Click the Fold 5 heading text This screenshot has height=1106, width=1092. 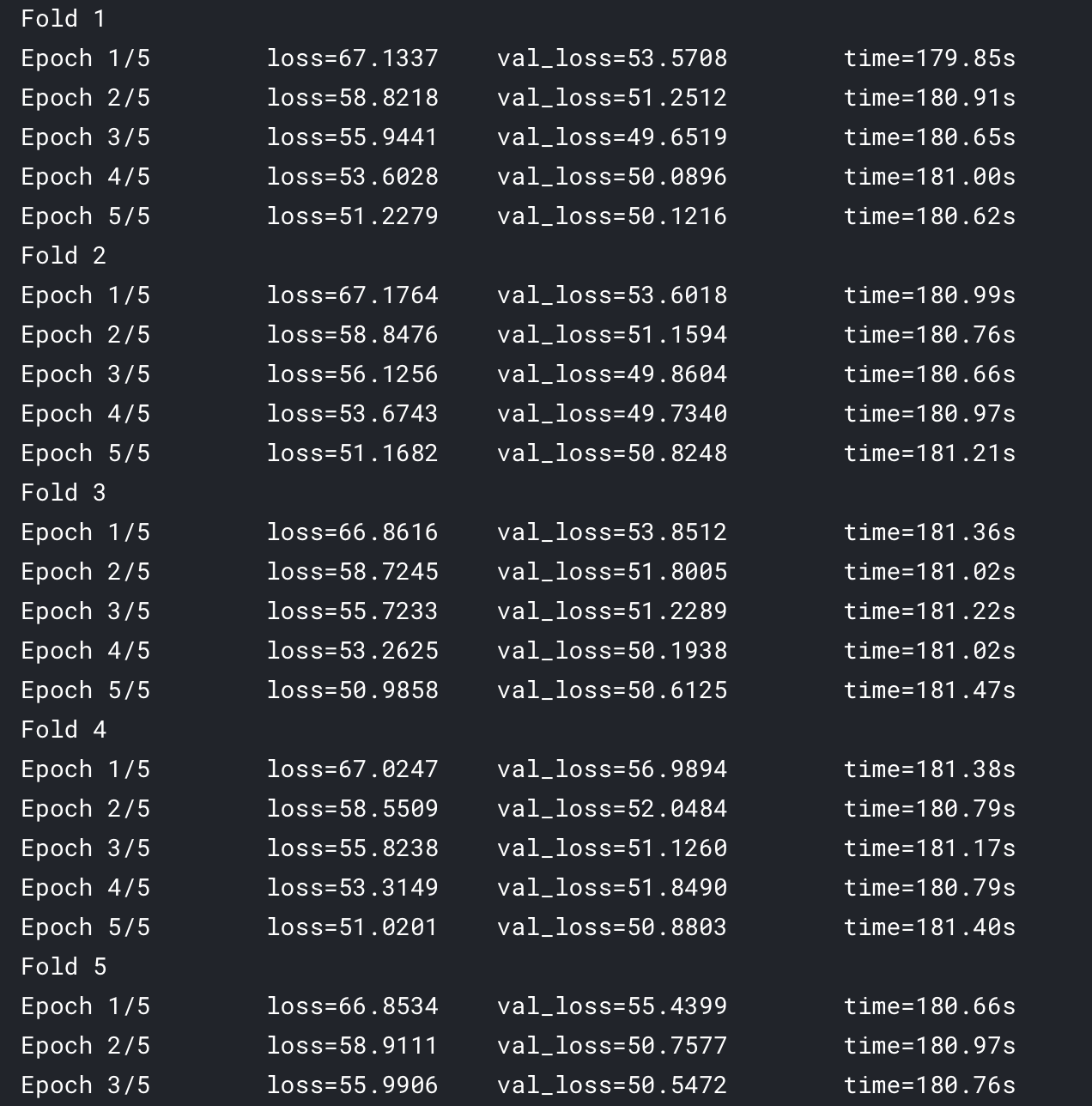click(x=63, y=967)
